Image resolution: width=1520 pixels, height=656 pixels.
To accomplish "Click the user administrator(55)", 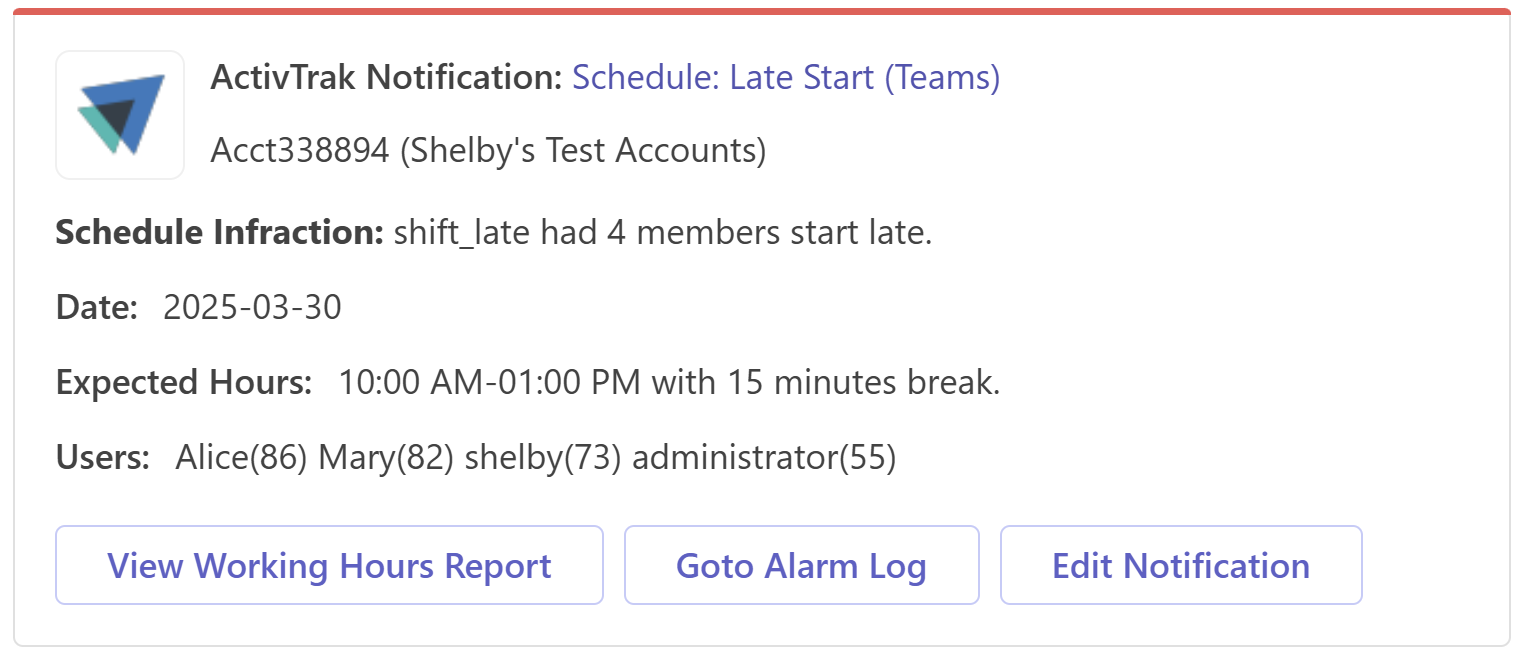I will (765, 458).
